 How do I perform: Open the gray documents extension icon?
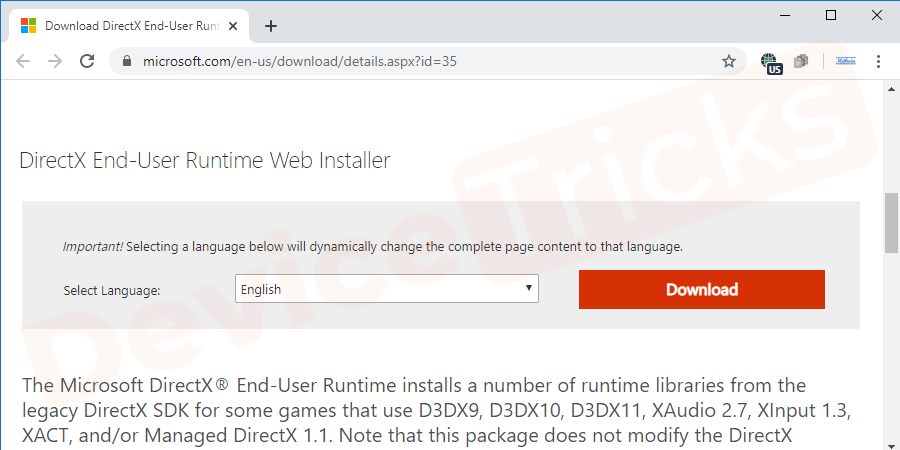(801, 61)
